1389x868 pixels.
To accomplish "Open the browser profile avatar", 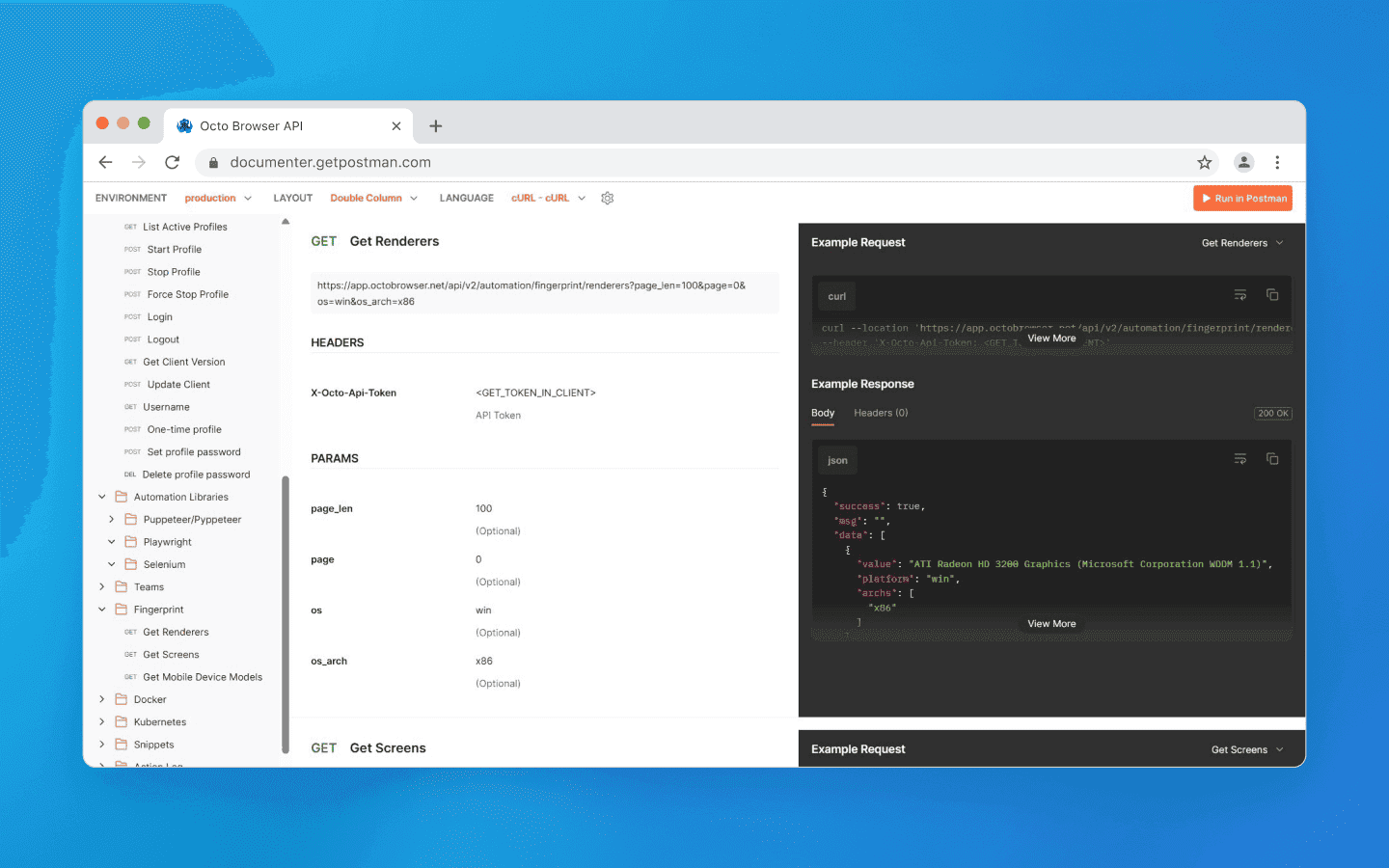I will 1244,162.
